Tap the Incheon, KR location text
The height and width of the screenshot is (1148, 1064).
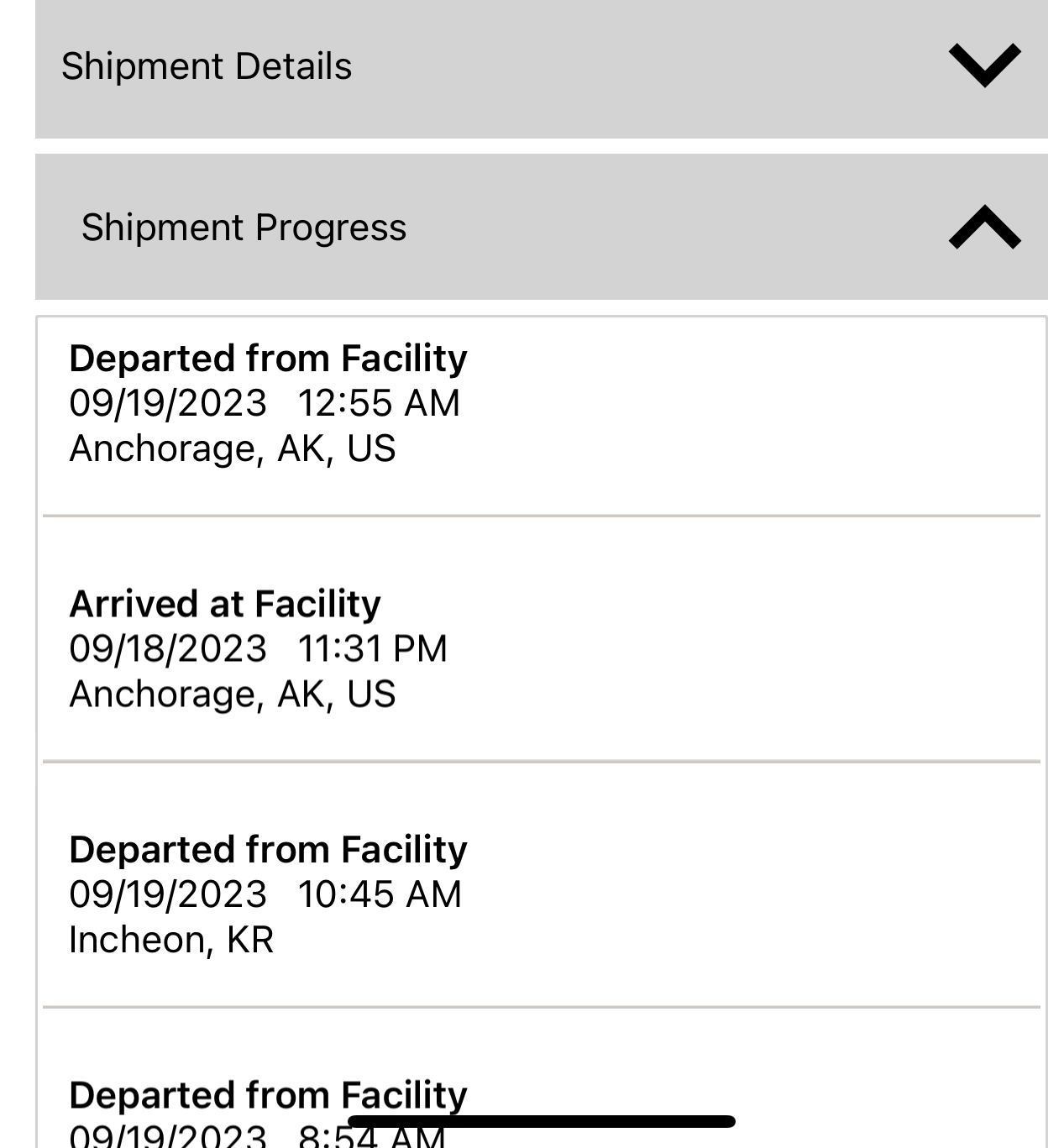tap(171, 940)
